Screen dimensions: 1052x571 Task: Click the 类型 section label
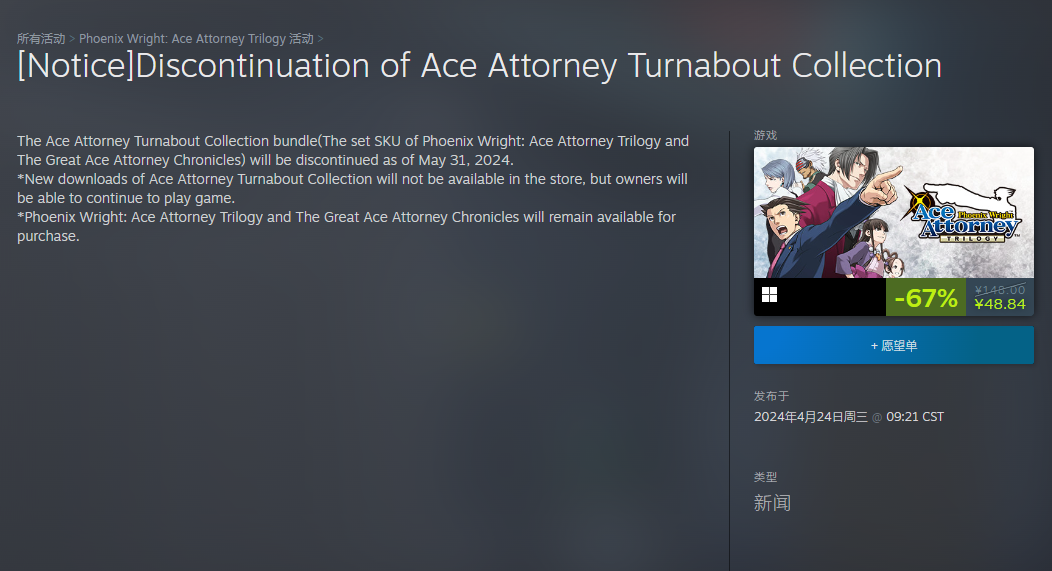(765, 477)
